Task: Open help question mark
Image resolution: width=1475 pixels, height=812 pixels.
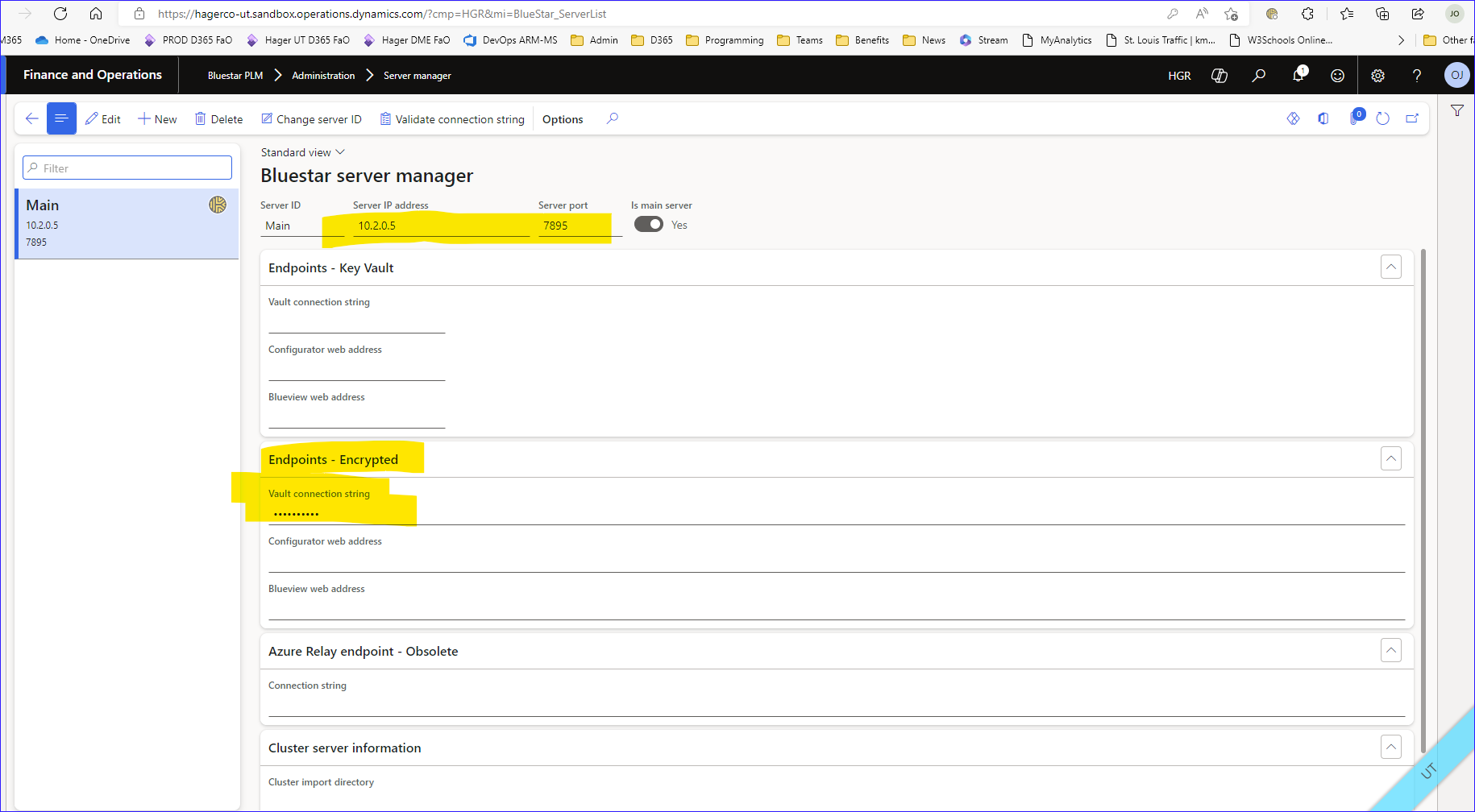Action: [x=1417, y=75]
